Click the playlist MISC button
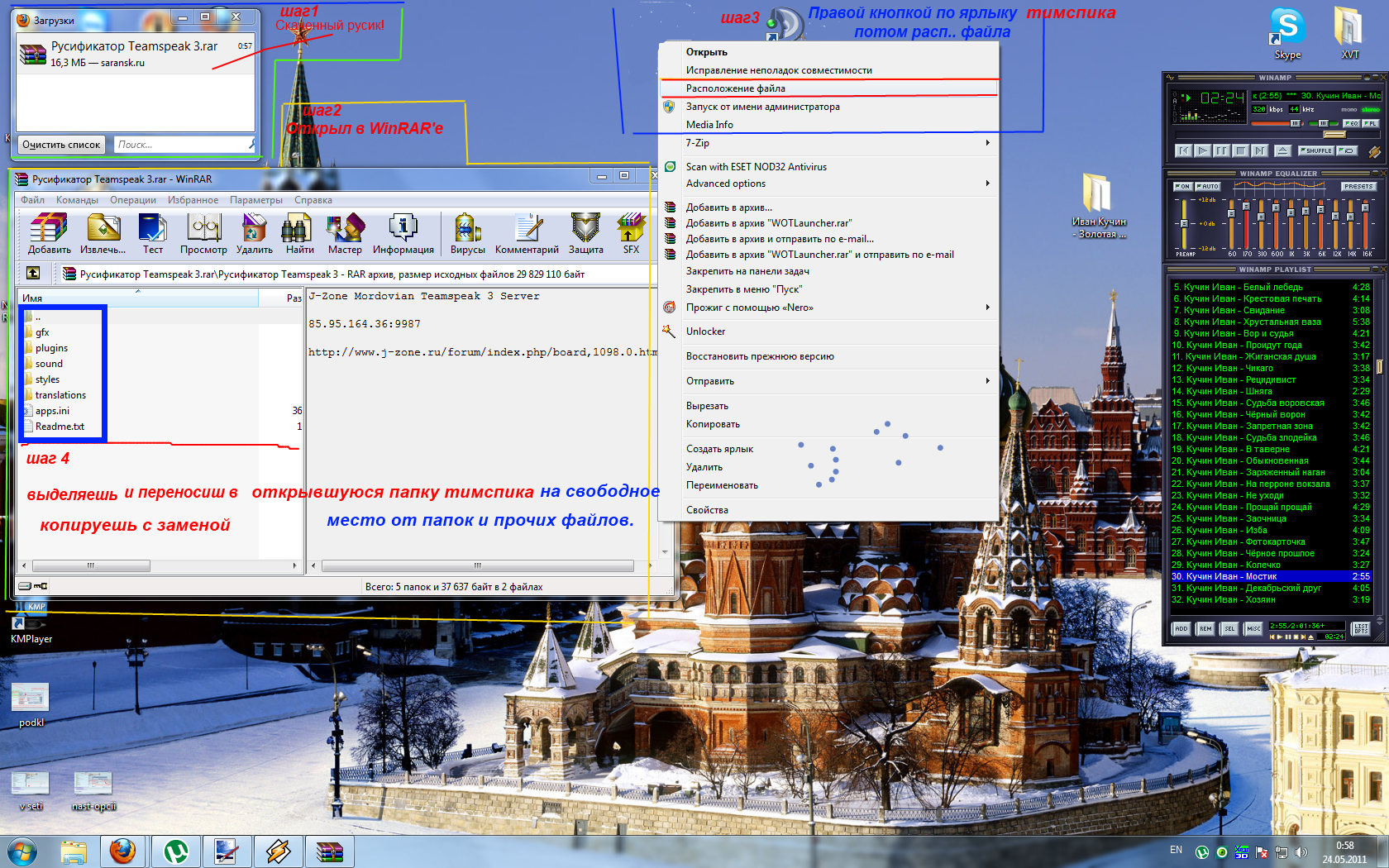This screenshot has width=1389, height=868. [x=1253, y=628]
